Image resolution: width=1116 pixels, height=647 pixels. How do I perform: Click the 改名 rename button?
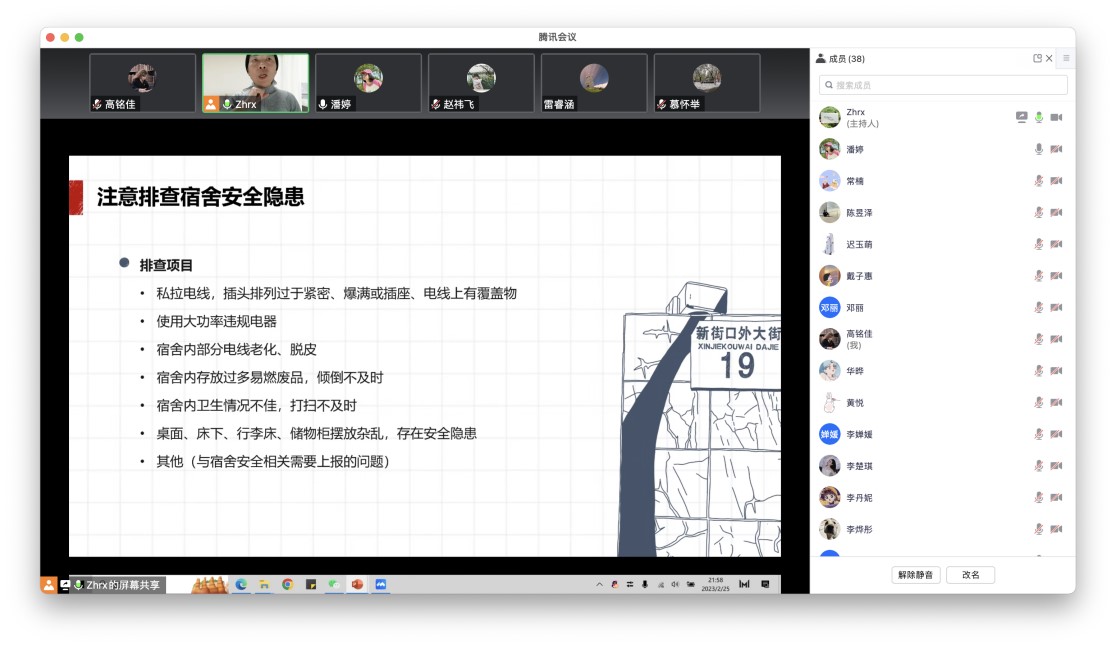[970, 574]
